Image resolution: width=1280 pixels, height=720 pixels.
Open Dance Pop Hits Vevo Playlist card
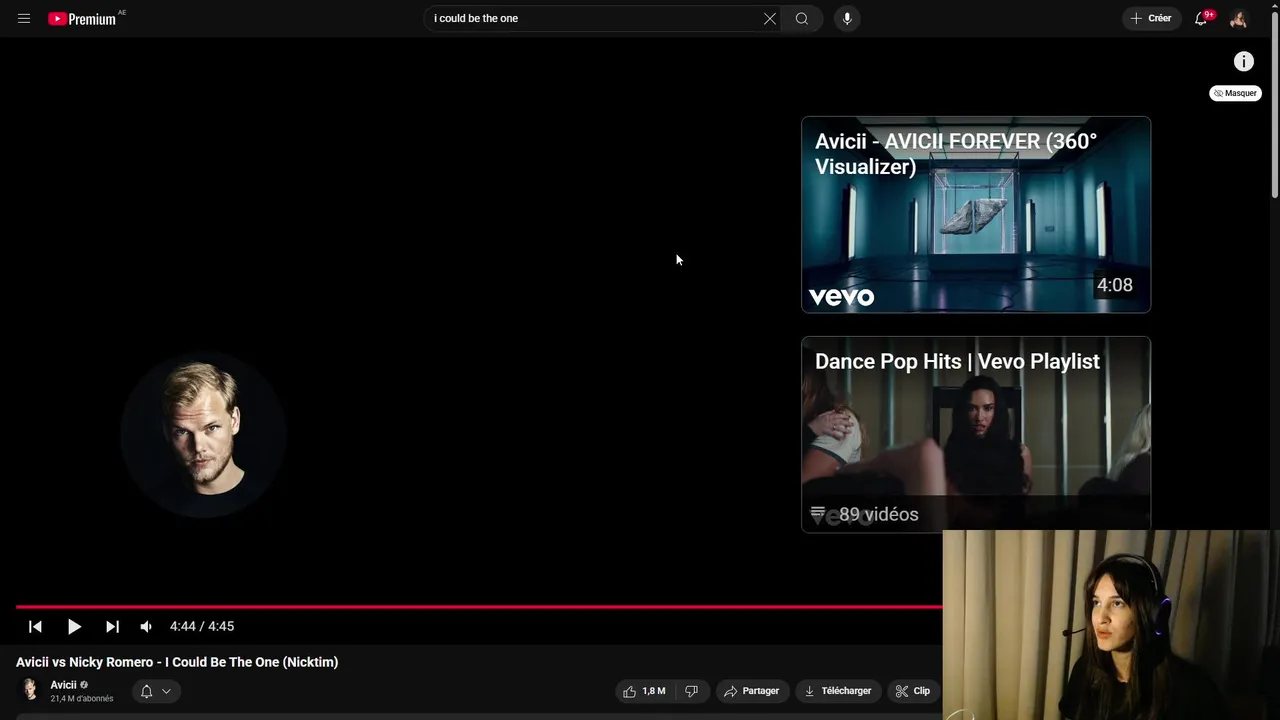(x=976, y=434)
